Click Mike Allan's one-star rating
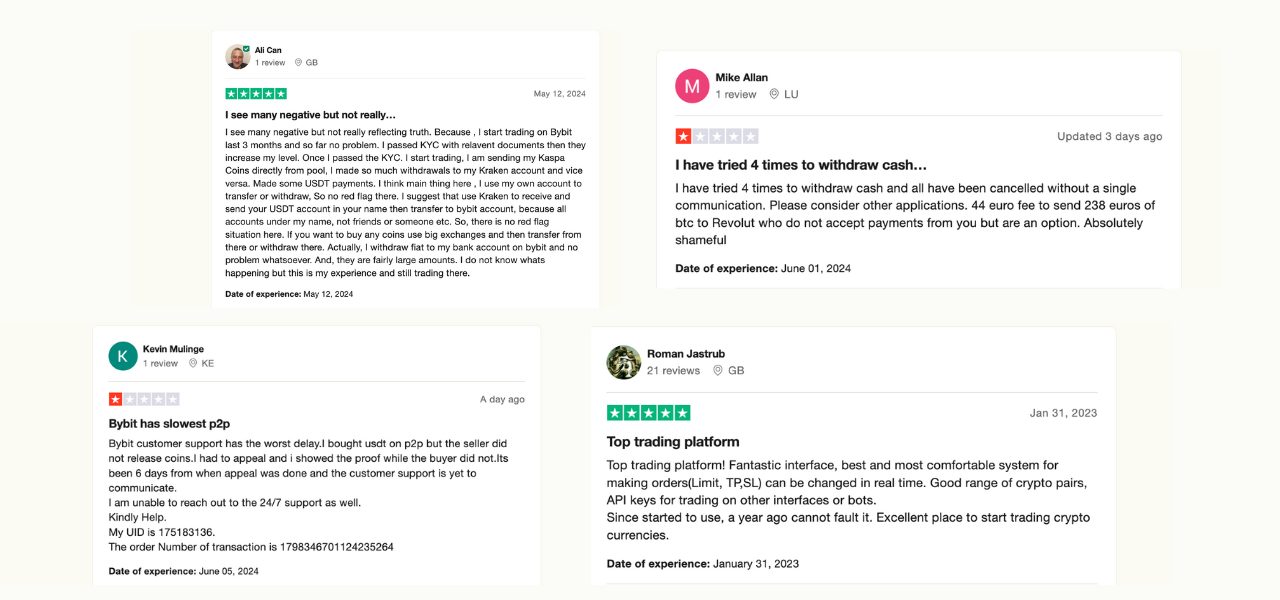This screenshot has height=600, width=1280. pyautogui.click(x=716, y=136)
